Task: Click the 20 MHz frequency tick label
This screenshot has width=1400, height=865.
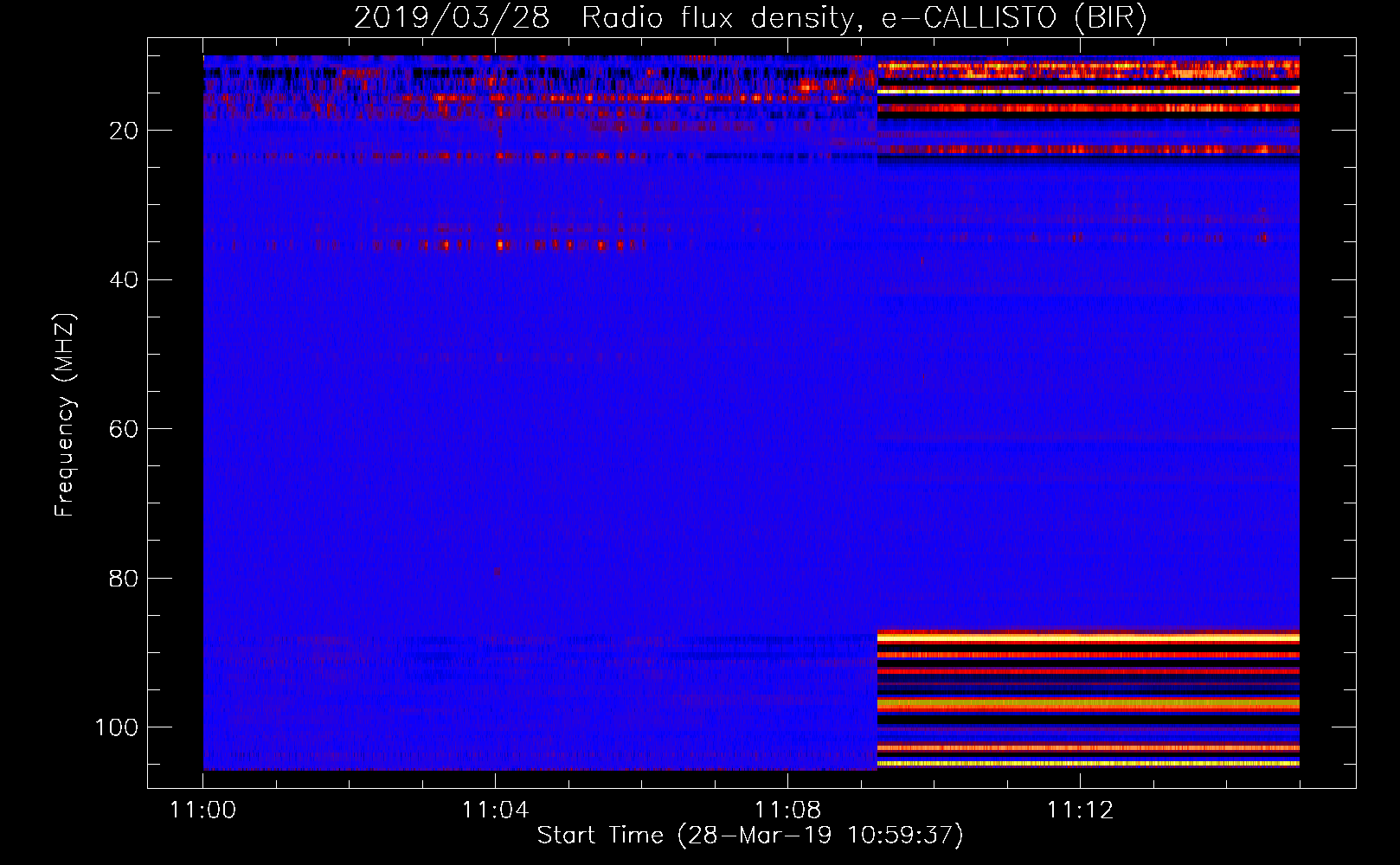Action: 124,131
